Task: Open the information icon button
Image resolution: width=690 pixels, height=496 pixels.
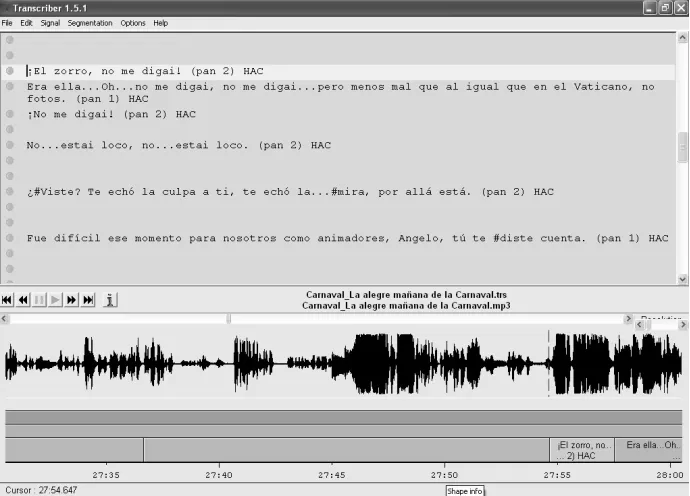Action: [x=110, y=300]
